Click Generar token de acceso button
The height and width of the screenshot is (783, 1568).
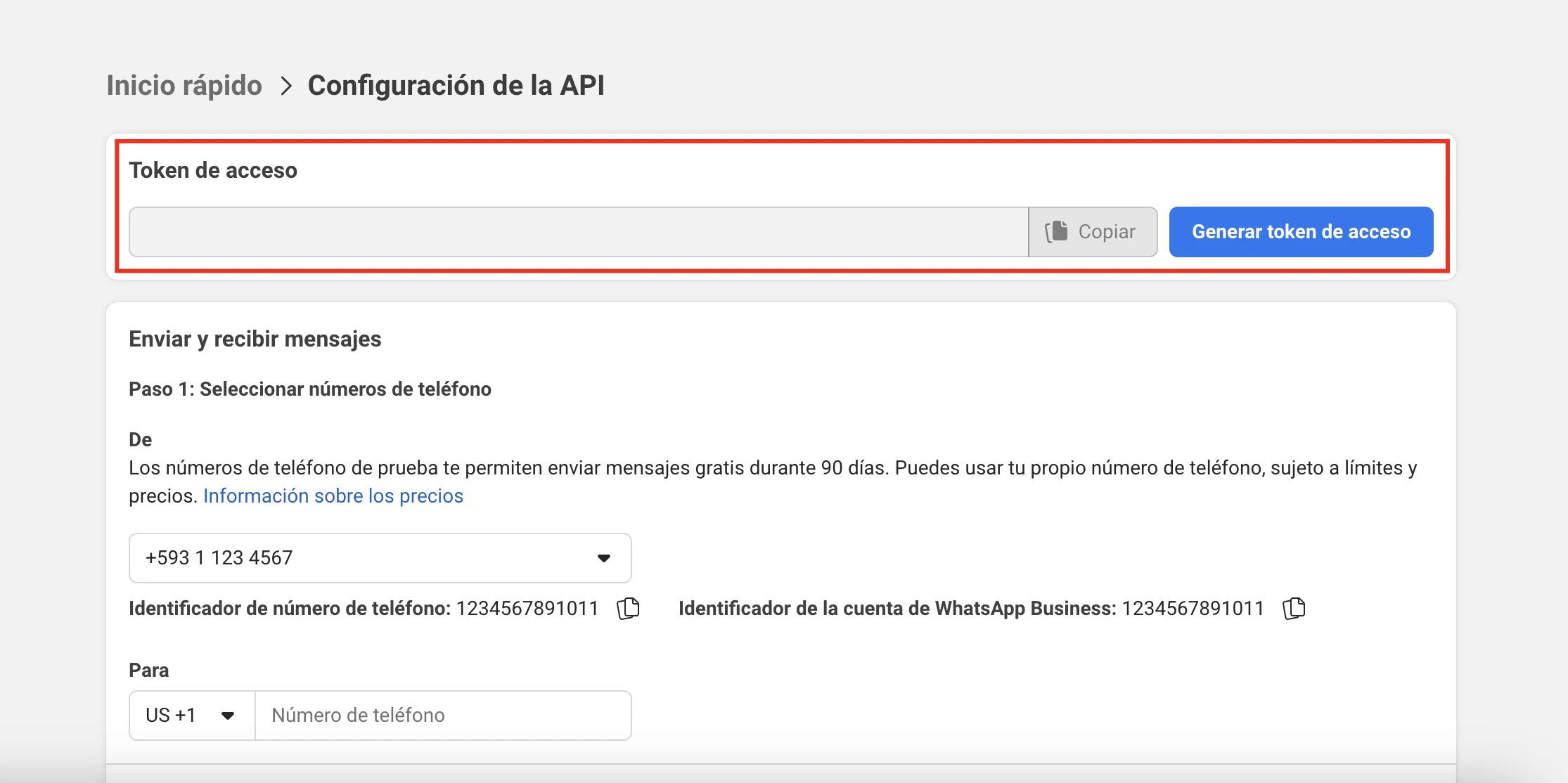pyautogui.click(x=1301, y=232)
